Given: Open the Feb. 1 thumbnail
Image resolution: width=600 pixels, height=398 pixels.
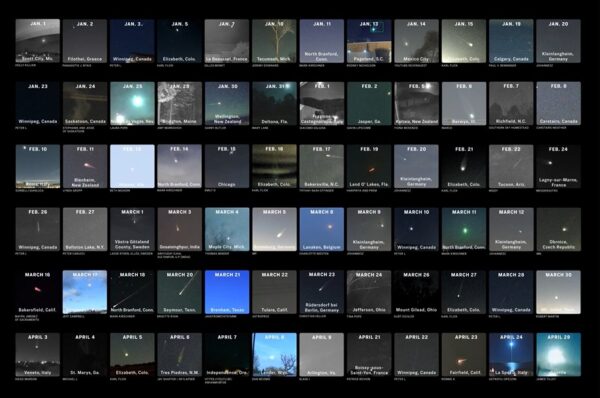Looking at the screenshot, I should [x=322, y=103].
